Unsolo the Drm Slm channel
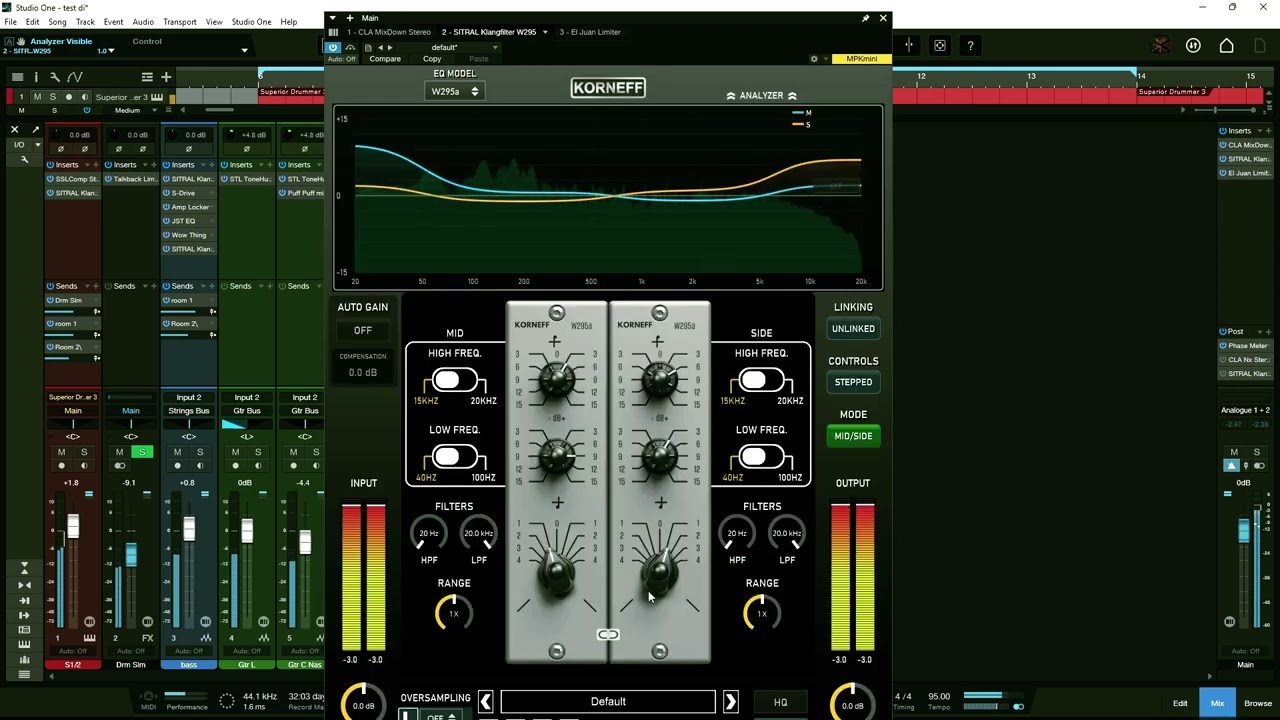 coord(142,453)
